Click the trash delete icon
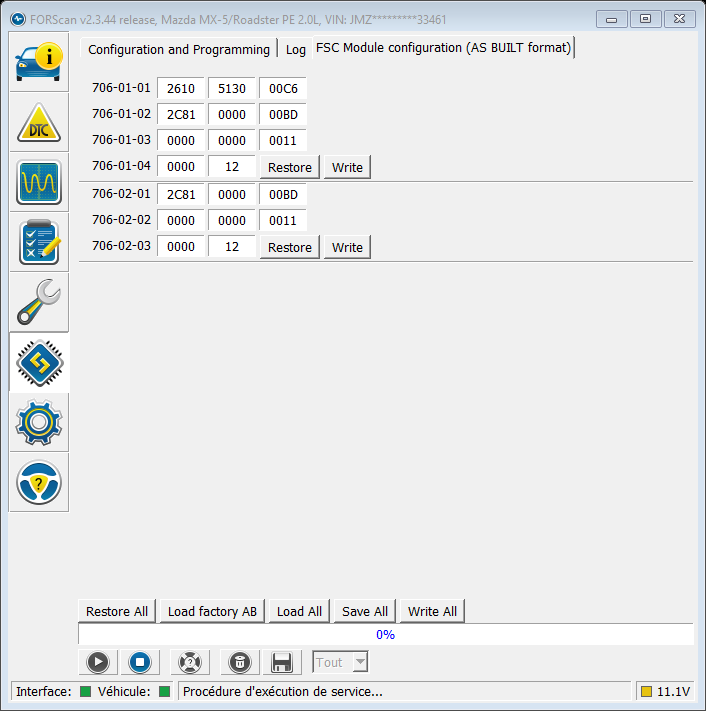This screenshot has height=711, width=706. pos(240,662)
